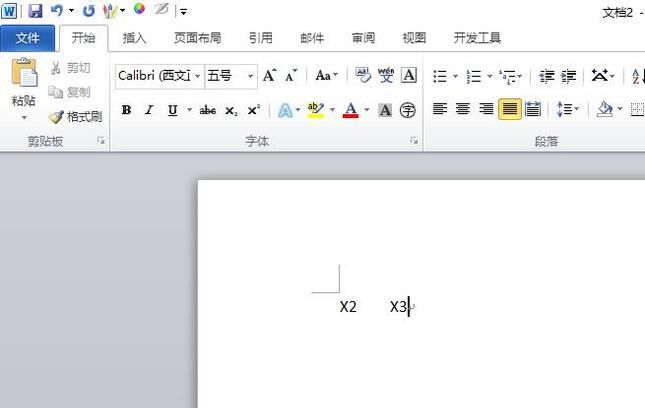Viewport: 645px width, 408px height.
Task: Click the shading paint bucket icon
Action: (x=605, y=109)
